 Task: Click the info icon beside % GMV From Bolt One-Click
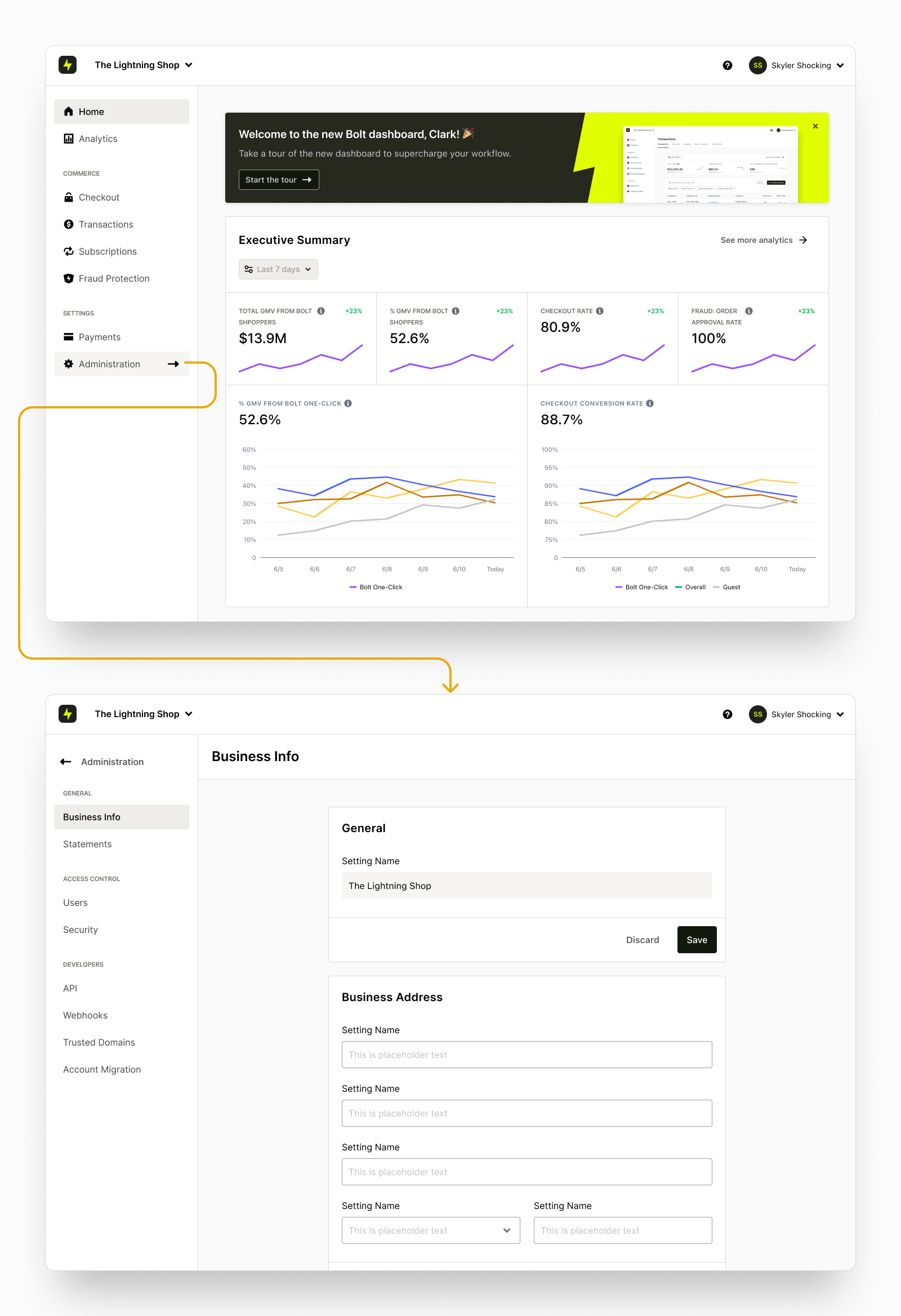pos(348,403)
